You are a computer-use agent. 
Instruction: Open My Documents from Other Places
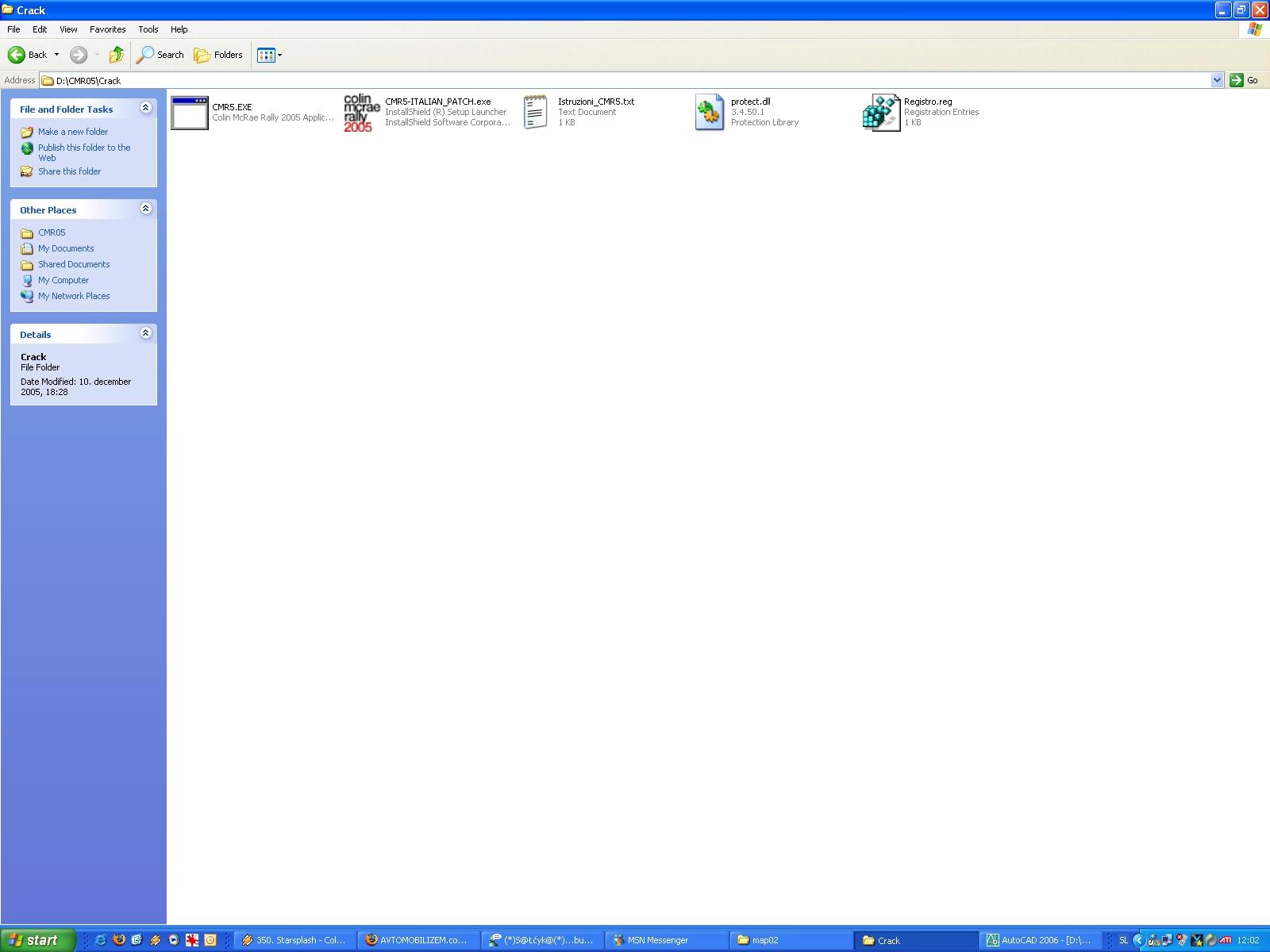66,248
